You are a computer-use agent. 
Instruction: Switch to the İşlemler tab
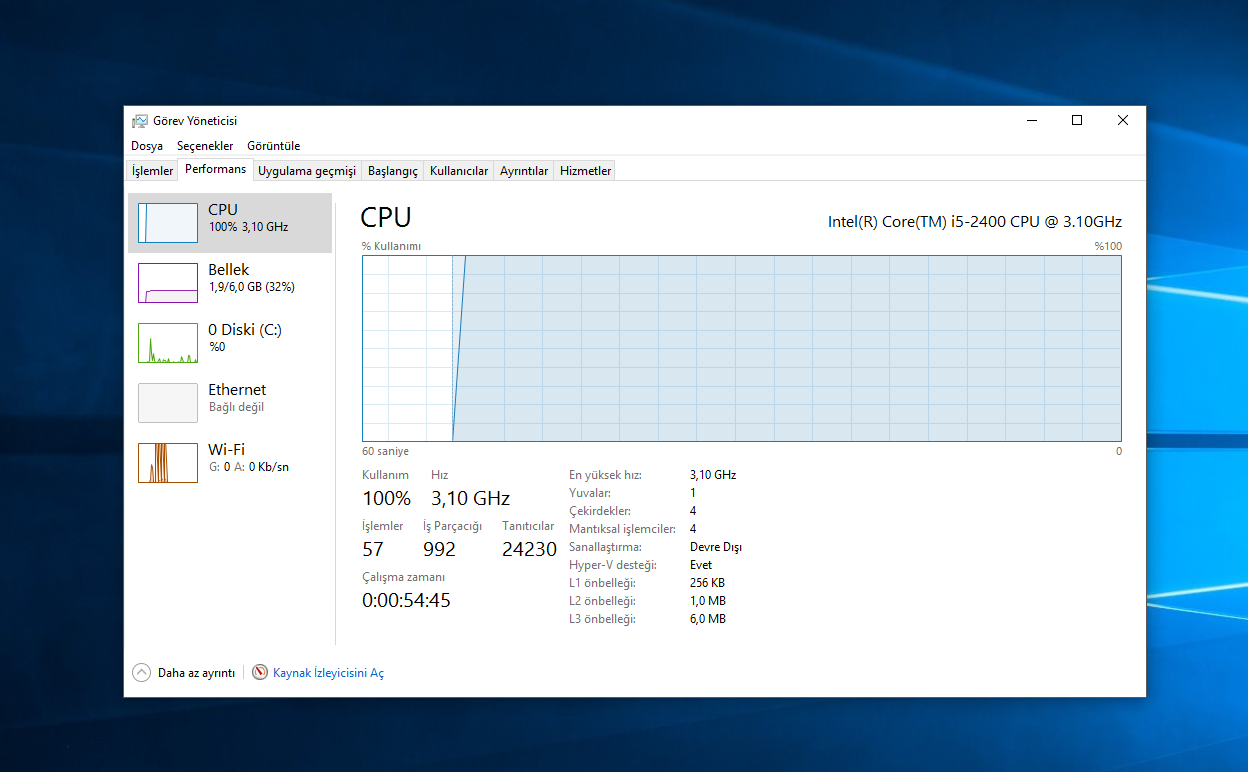[x=153, y=171]
